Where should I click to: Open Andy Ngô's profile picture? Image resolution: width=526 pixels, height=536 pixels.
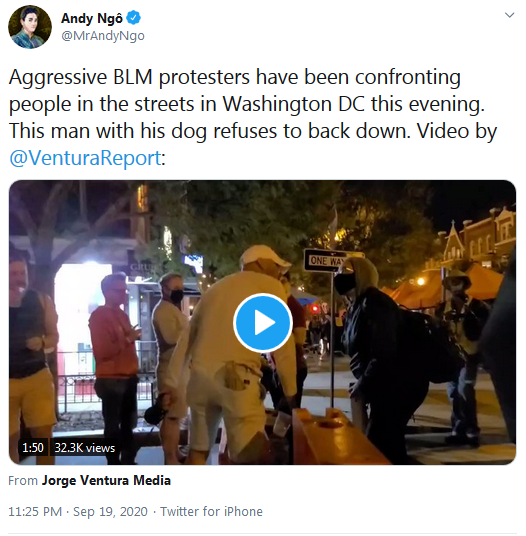click(x=30, y=27)
